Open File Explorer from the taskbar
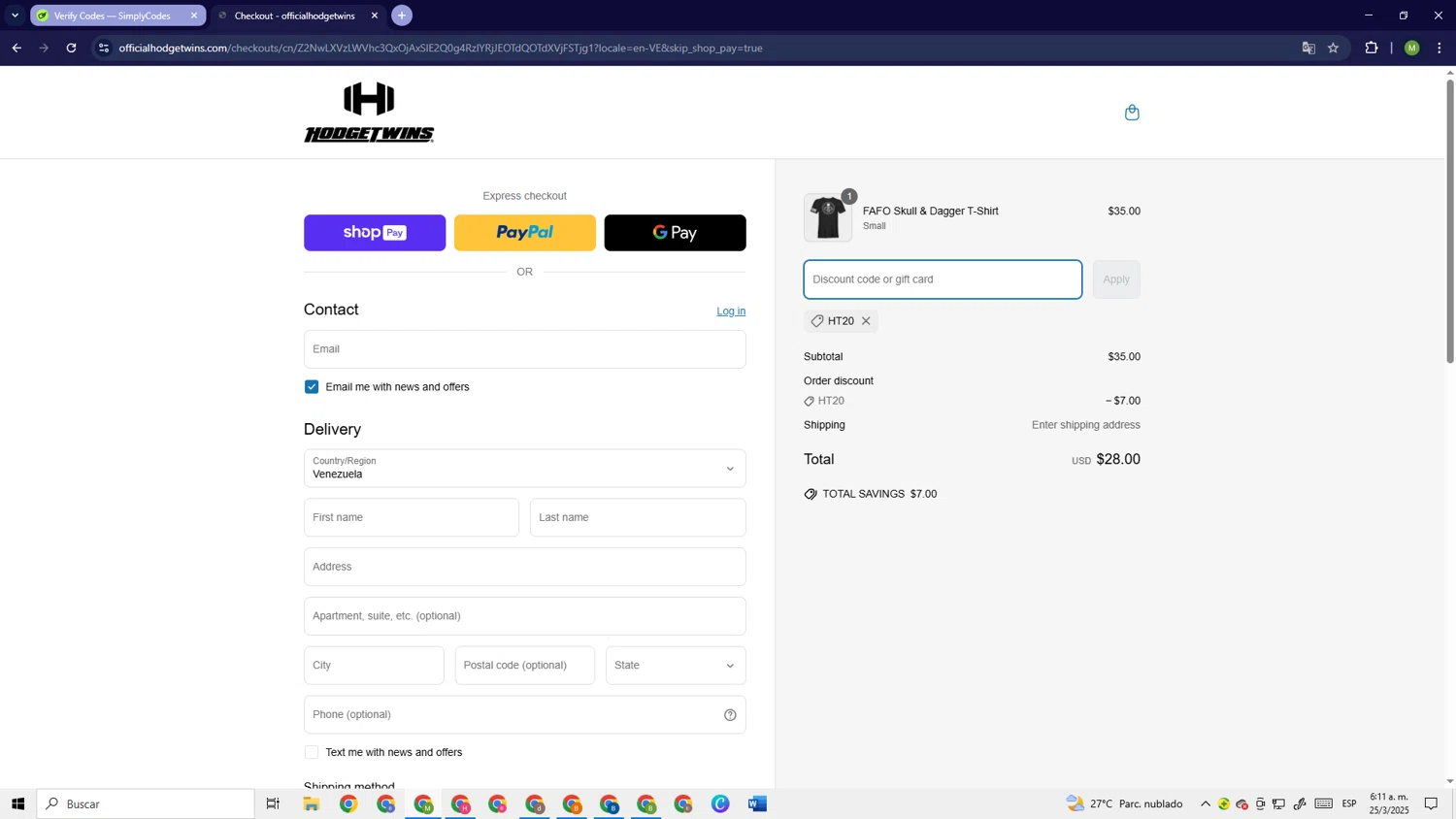 click(x=312, y=803)
